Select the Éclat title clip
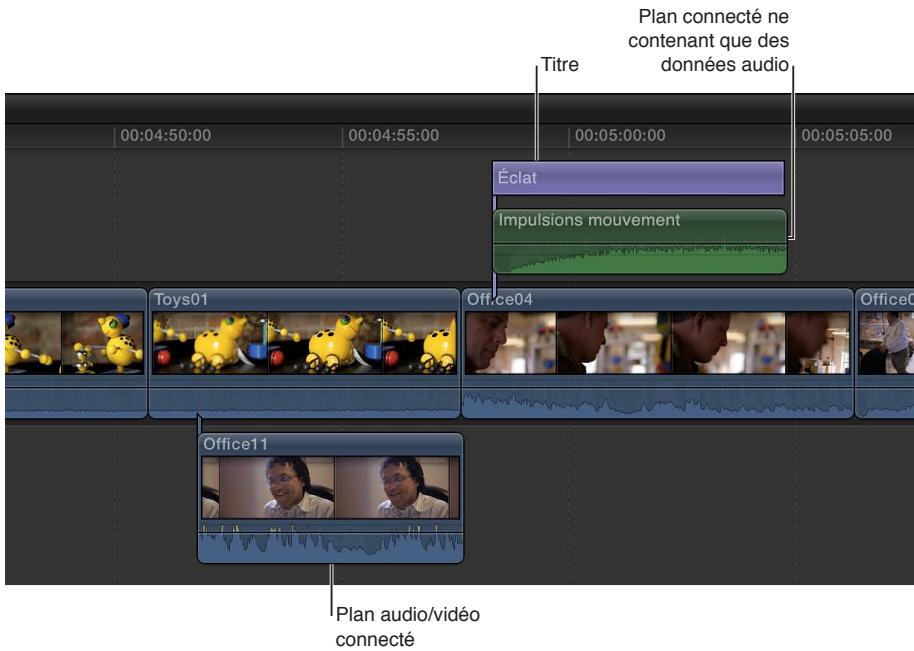914x651 pixels. (638, 178)
